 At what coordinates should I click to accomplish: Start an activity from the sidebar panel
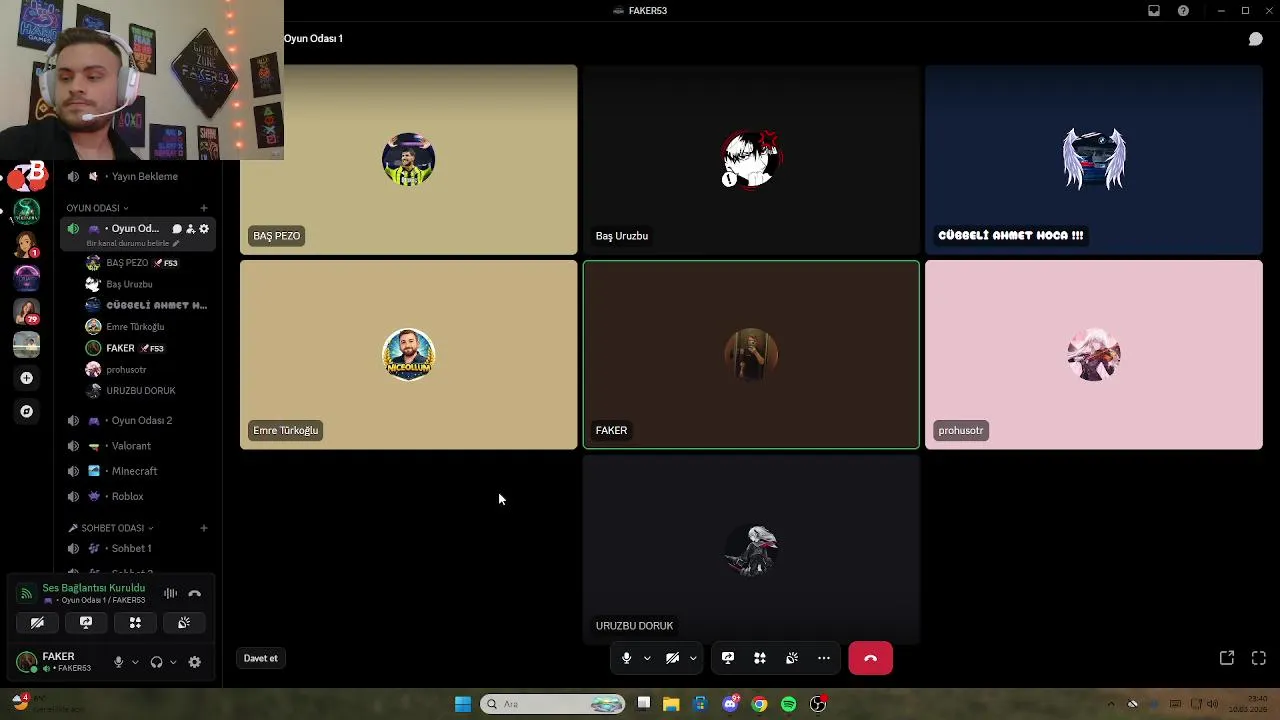click(135, 623)
